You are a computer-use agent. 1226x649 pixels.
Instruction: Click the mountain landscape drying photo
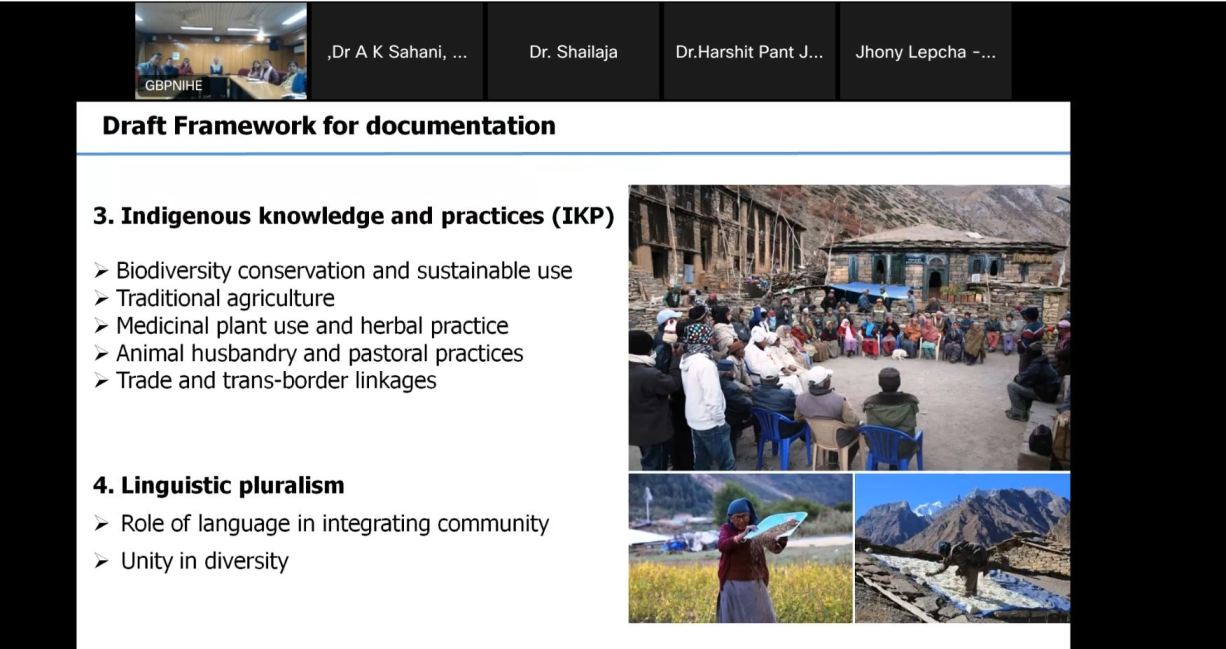coord(962,548)
